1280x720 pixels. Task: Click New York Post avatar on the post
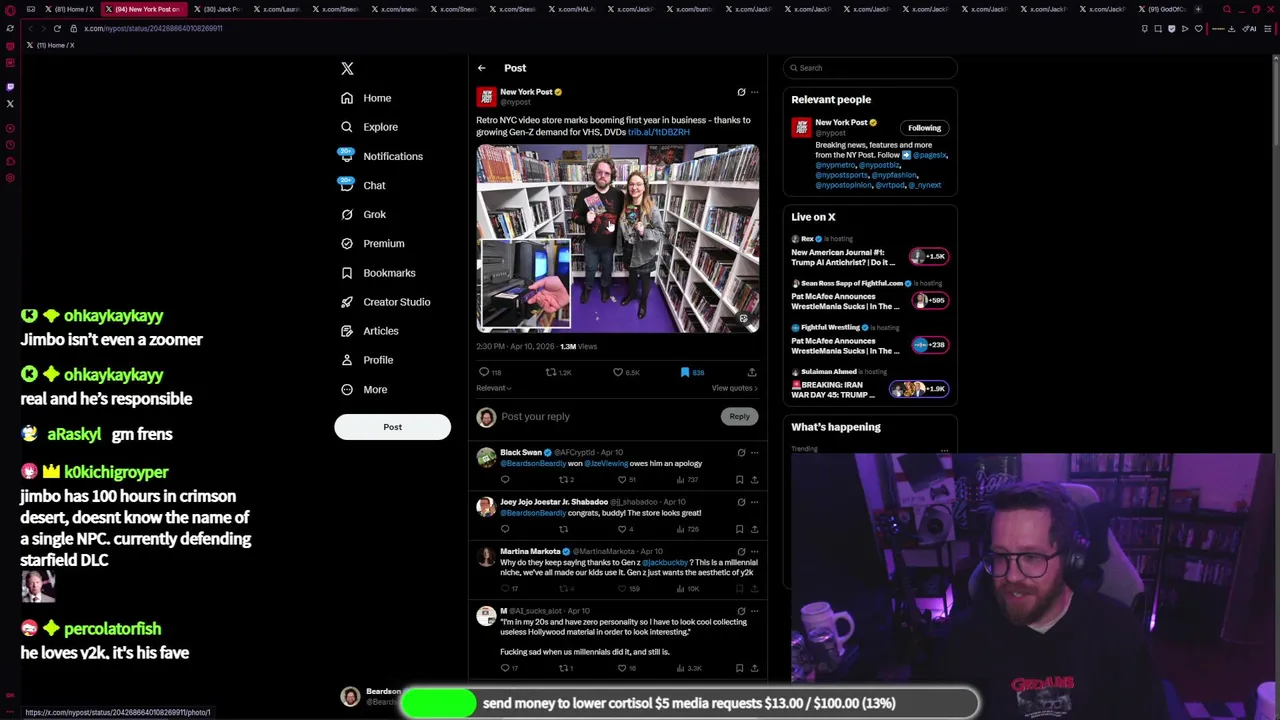486,96
